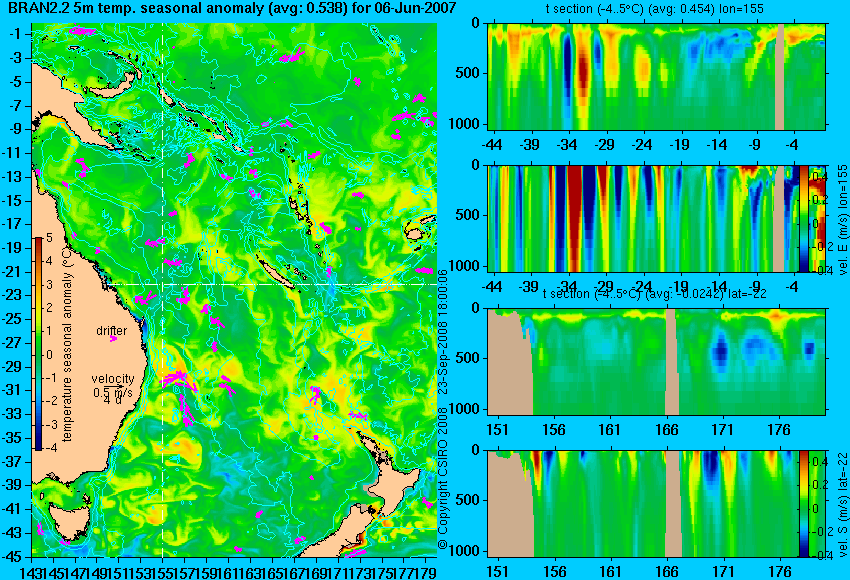850x580 pixels.
Task: Click the 'temperature seasonal anomaly (°C)' vertical label
Action: [x=67, y=344]
